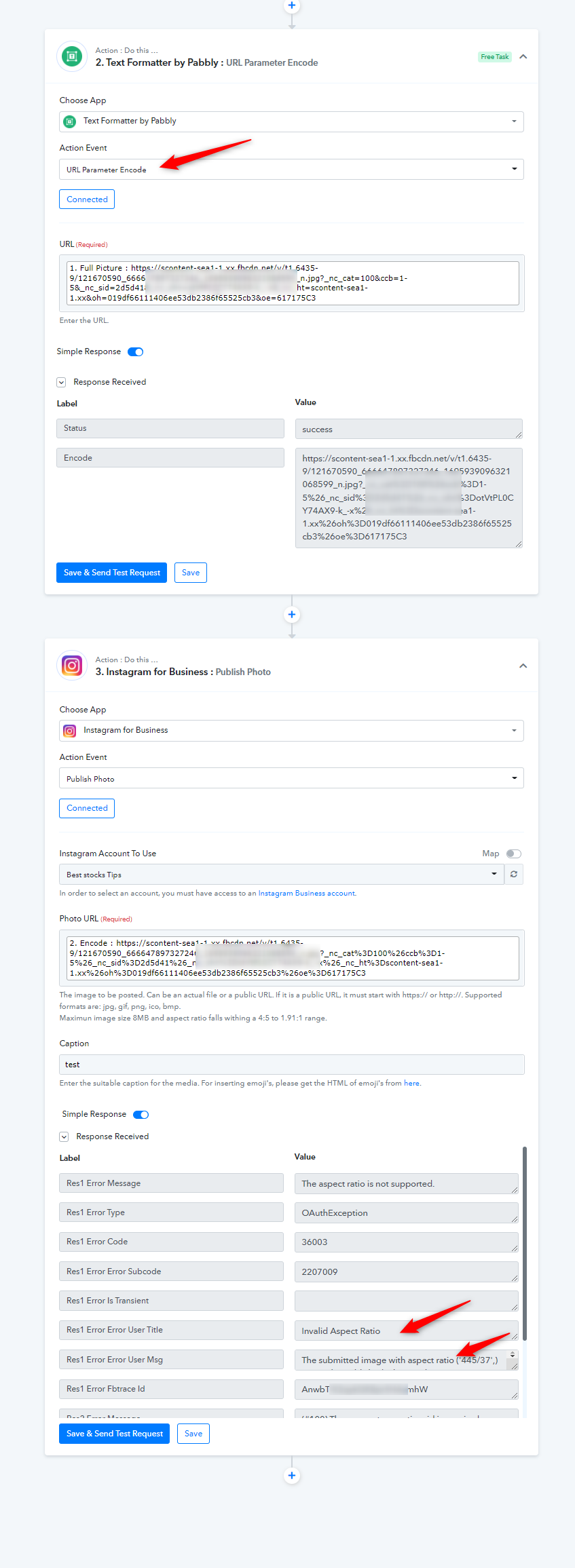Click Save button in the Text Formatter step

[191, 573]
